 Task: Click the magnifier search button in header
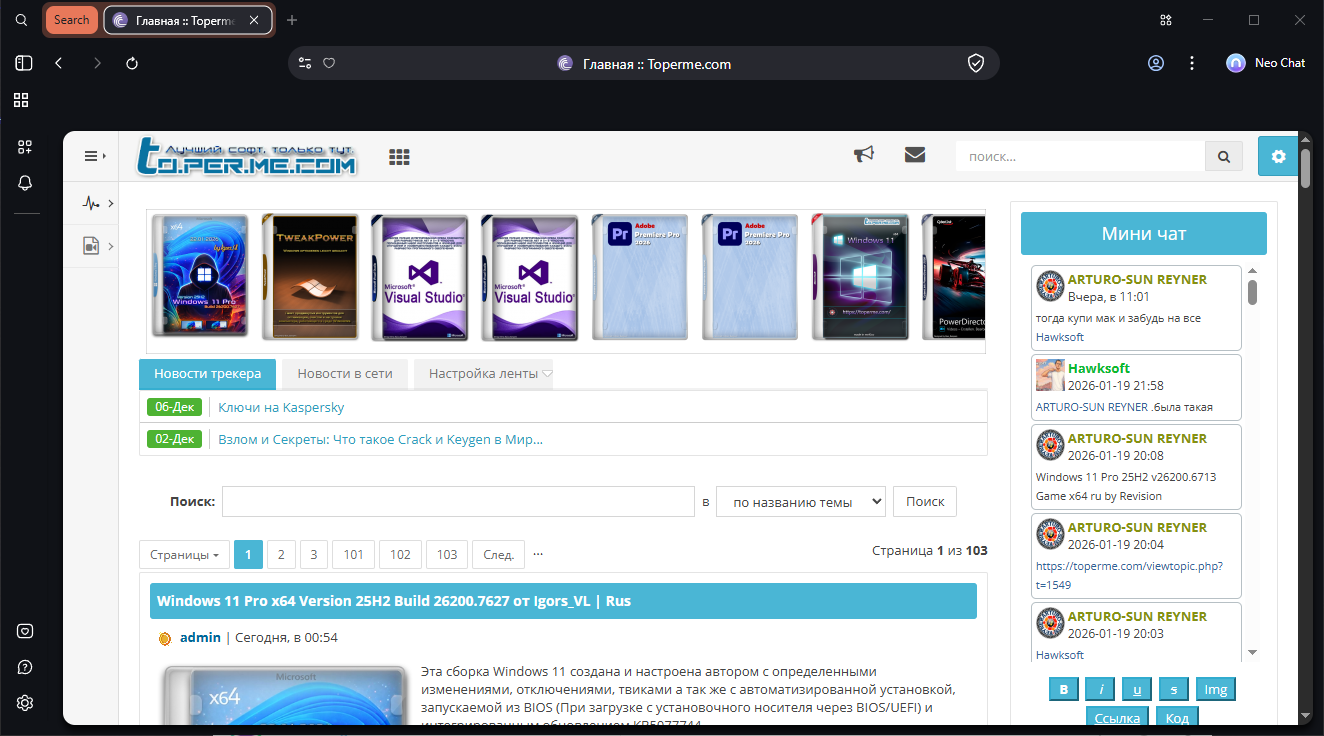point(1223,156)
